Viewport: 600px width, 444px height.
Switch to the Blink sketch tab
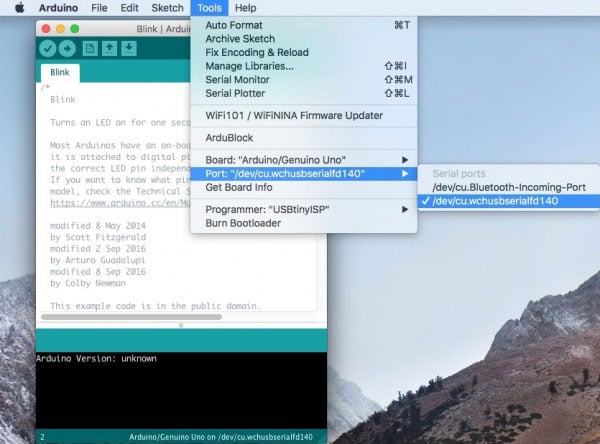(60, 72)
